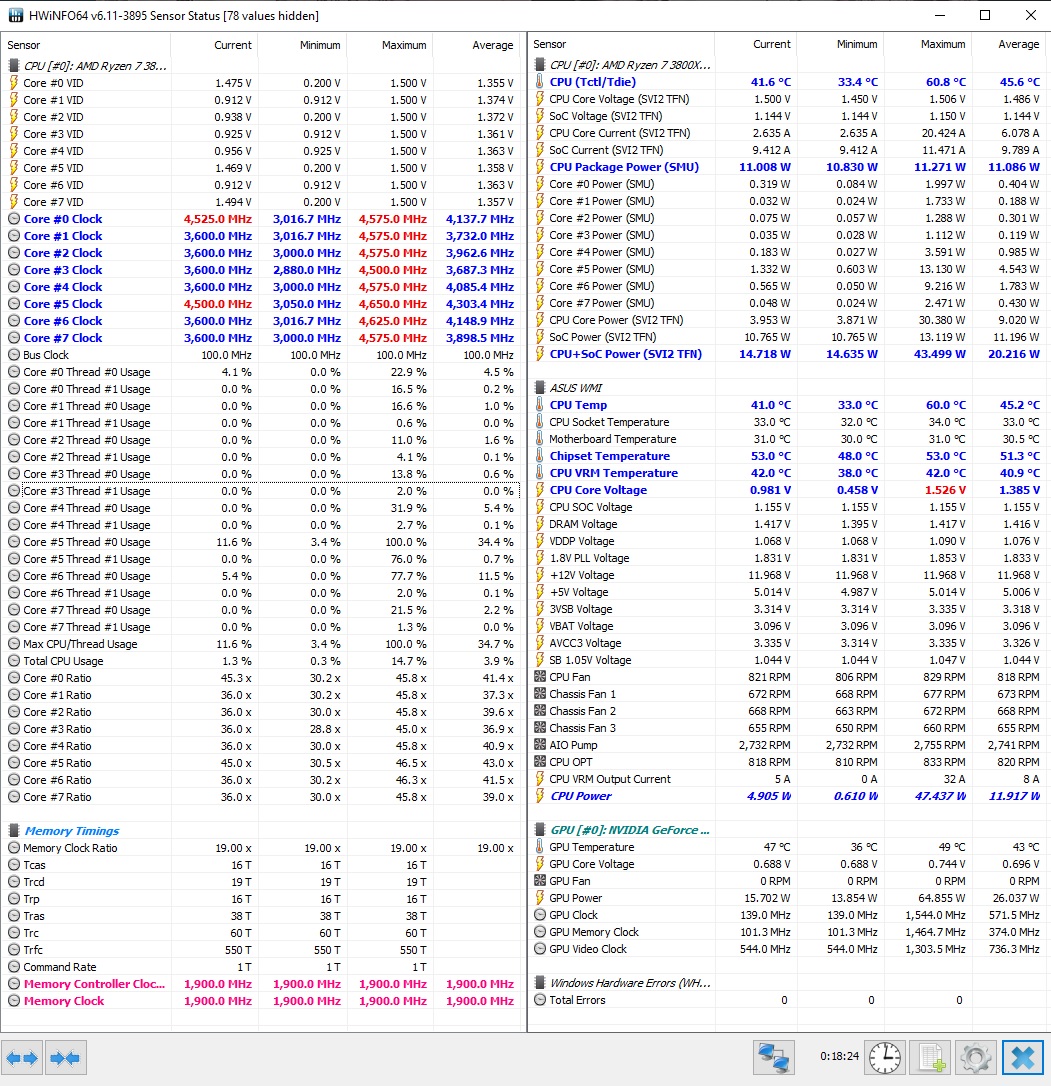The image size is (1051, 1086).
Task: Select the Memory Timings group heading
Action: coord(71,830)
